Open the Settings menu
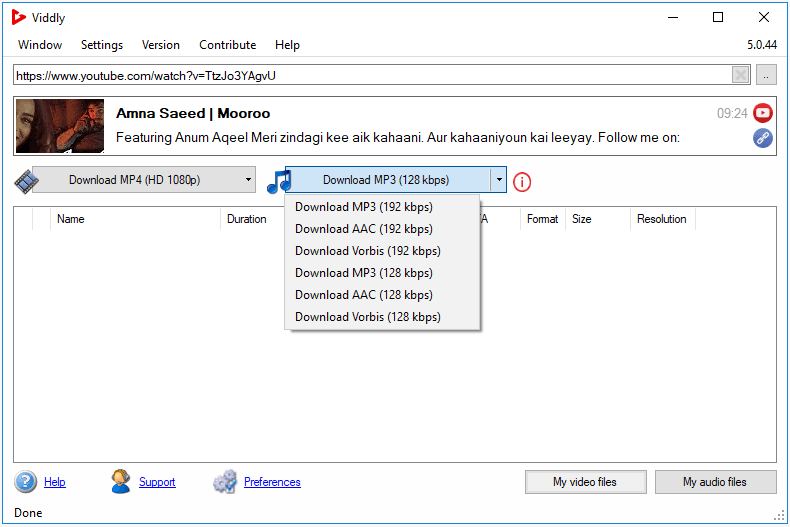The width and height of the screenshot is (790, 527). [102, 45]
